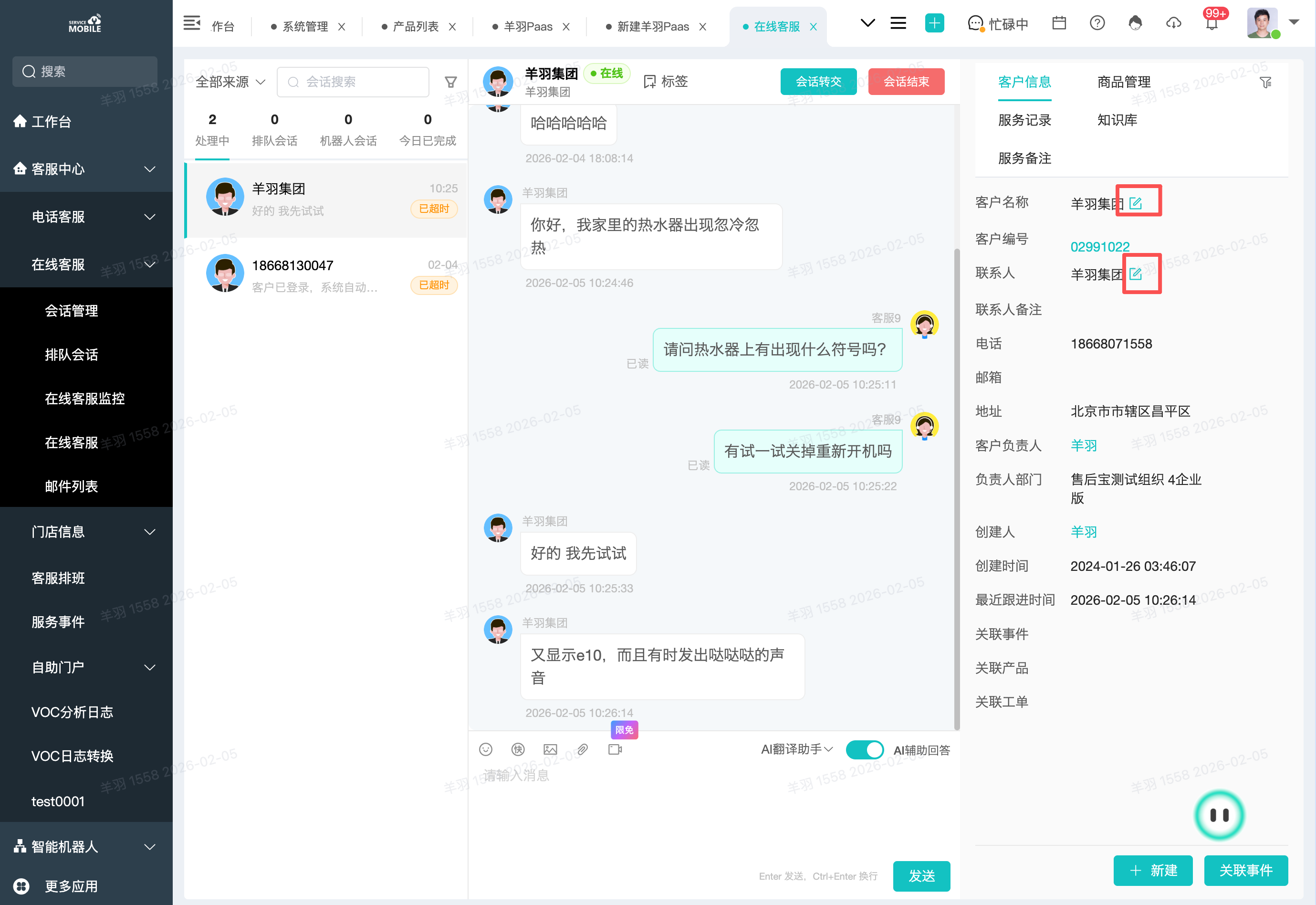Open the calendar icon in top bar

(x=1059, y=23)
